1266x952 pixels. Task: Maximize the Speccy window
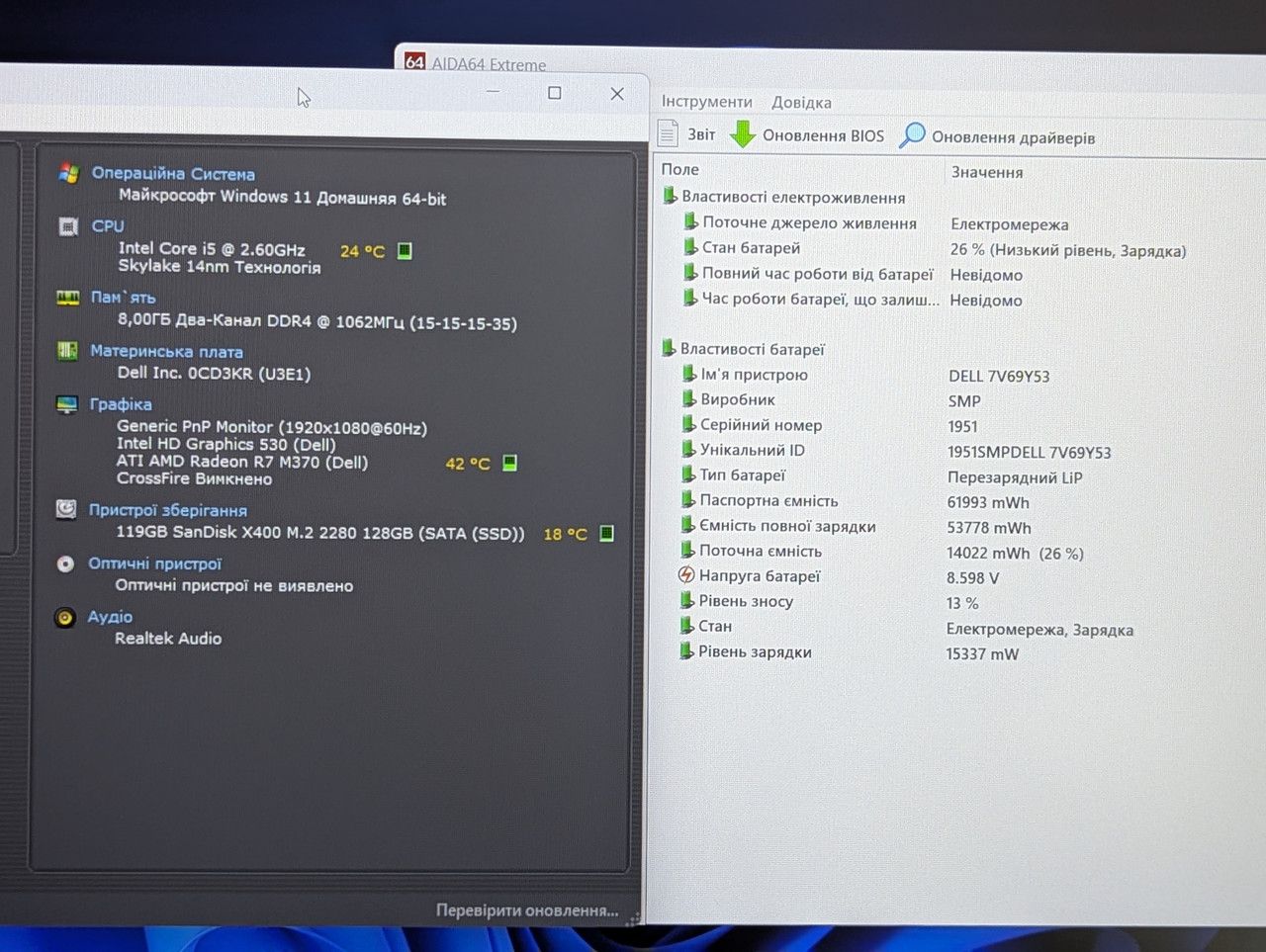[x=555, y=93]
